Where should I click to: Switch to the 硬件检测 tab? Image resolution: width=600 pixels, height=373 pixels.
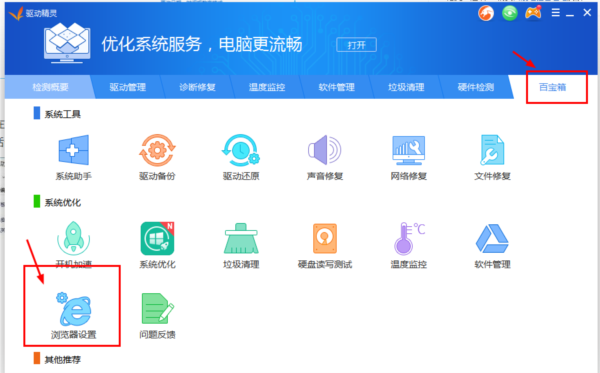click(476, 87)
